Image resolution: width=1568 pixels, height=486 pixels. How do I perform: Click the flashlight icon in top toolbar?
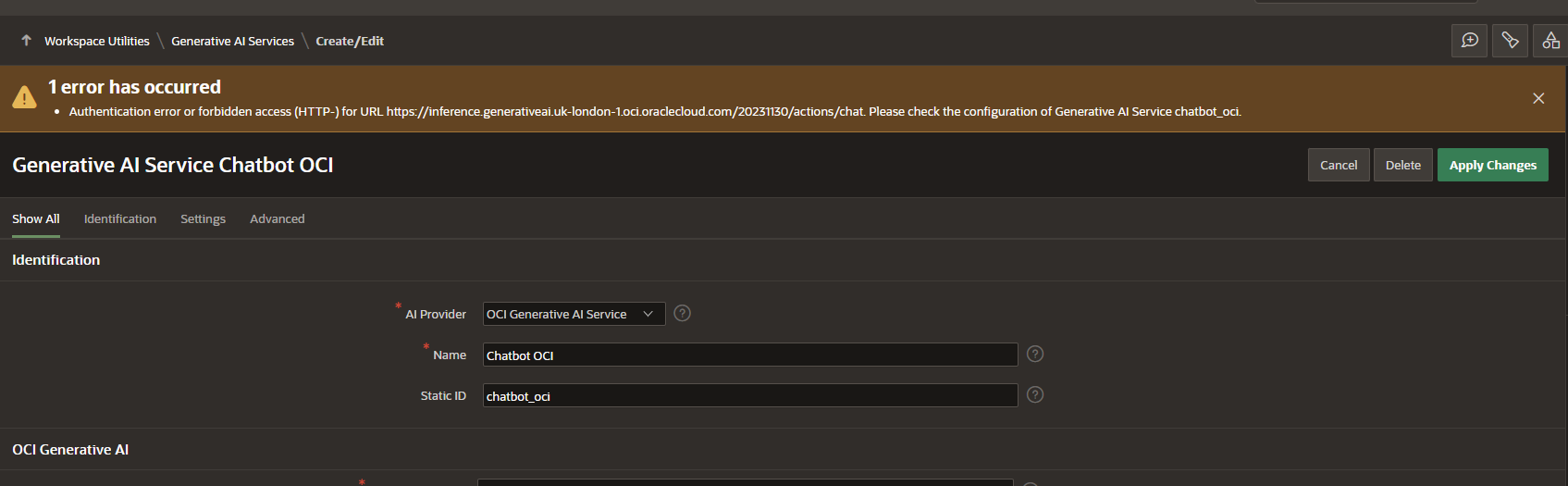click(x=1510, y=41)
